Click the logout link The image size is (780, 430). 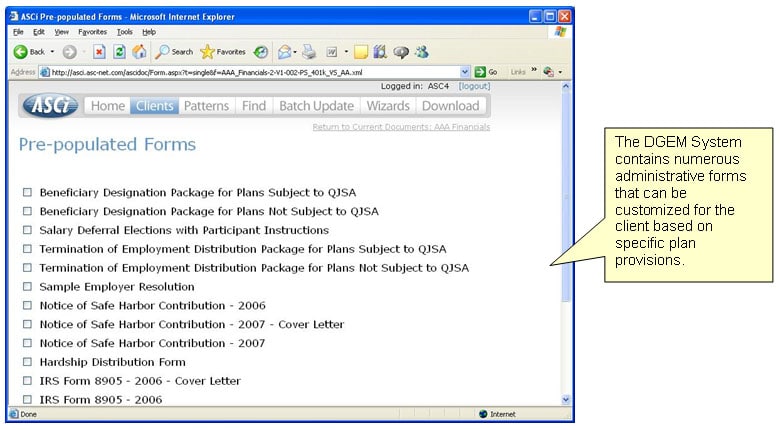coord(474,86)
